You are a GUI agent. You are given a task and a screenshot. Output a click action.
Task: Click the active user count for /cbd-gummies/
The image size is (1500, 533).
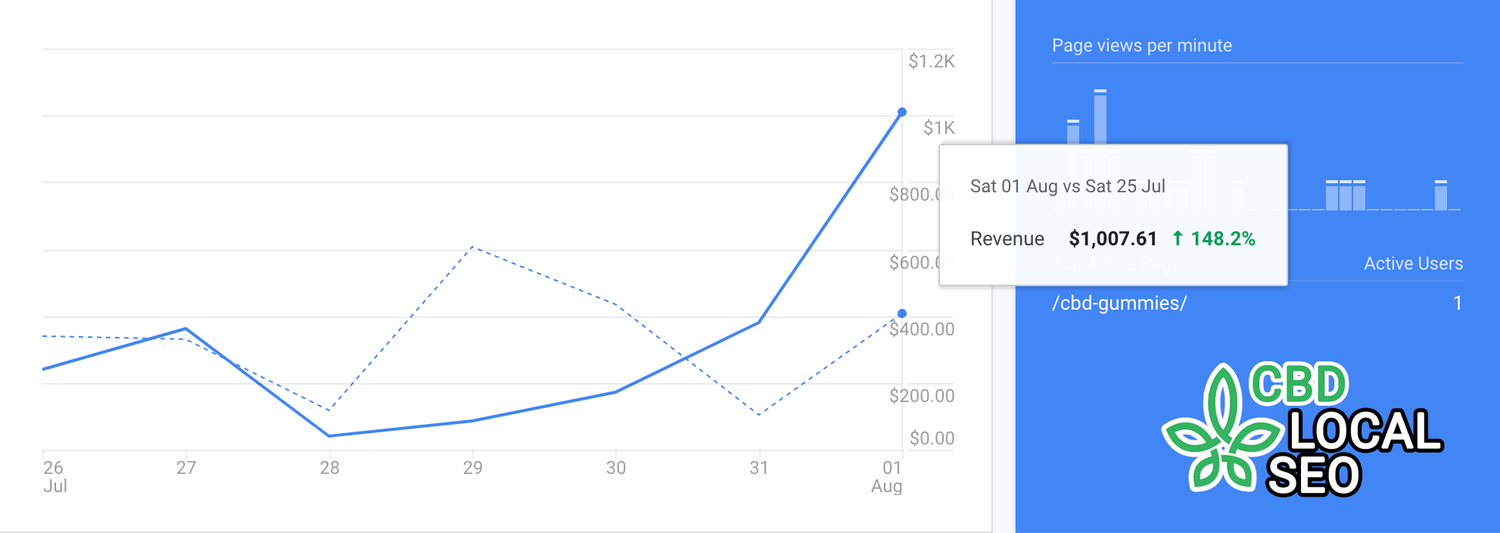pyautogui.click(x=1457, y=303)
